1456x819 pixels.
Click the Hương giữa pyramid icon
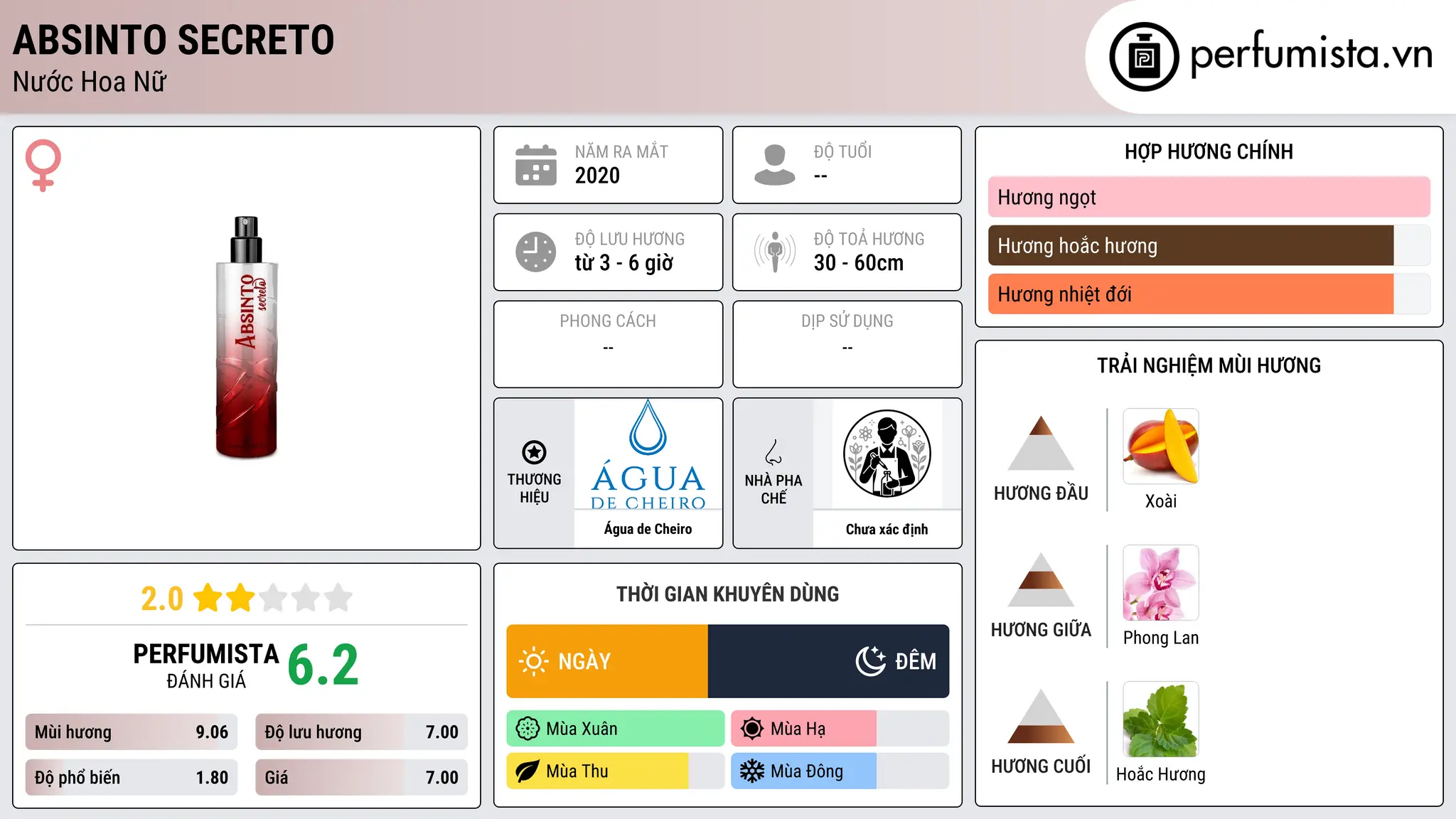coord(1041,579)
